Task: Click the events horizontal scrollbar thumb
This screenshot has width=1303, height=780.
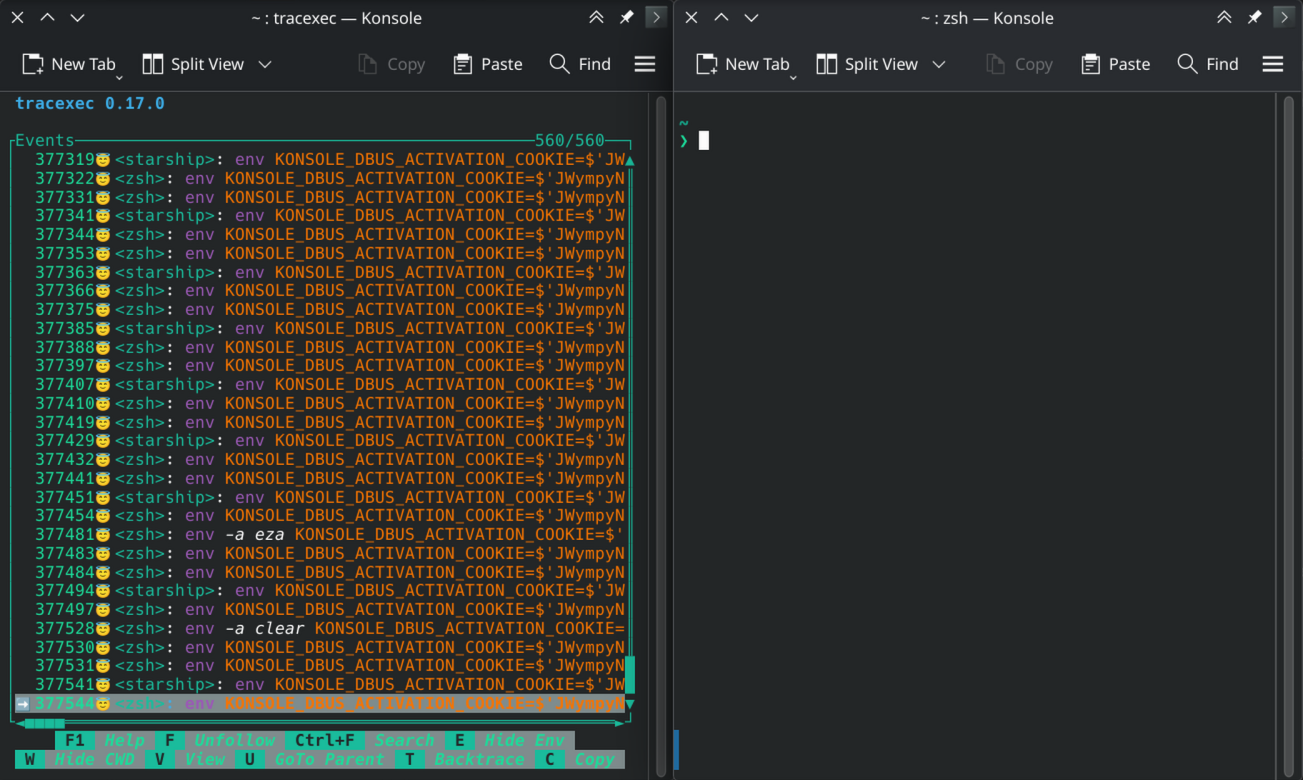Action: tap(45, 723)
